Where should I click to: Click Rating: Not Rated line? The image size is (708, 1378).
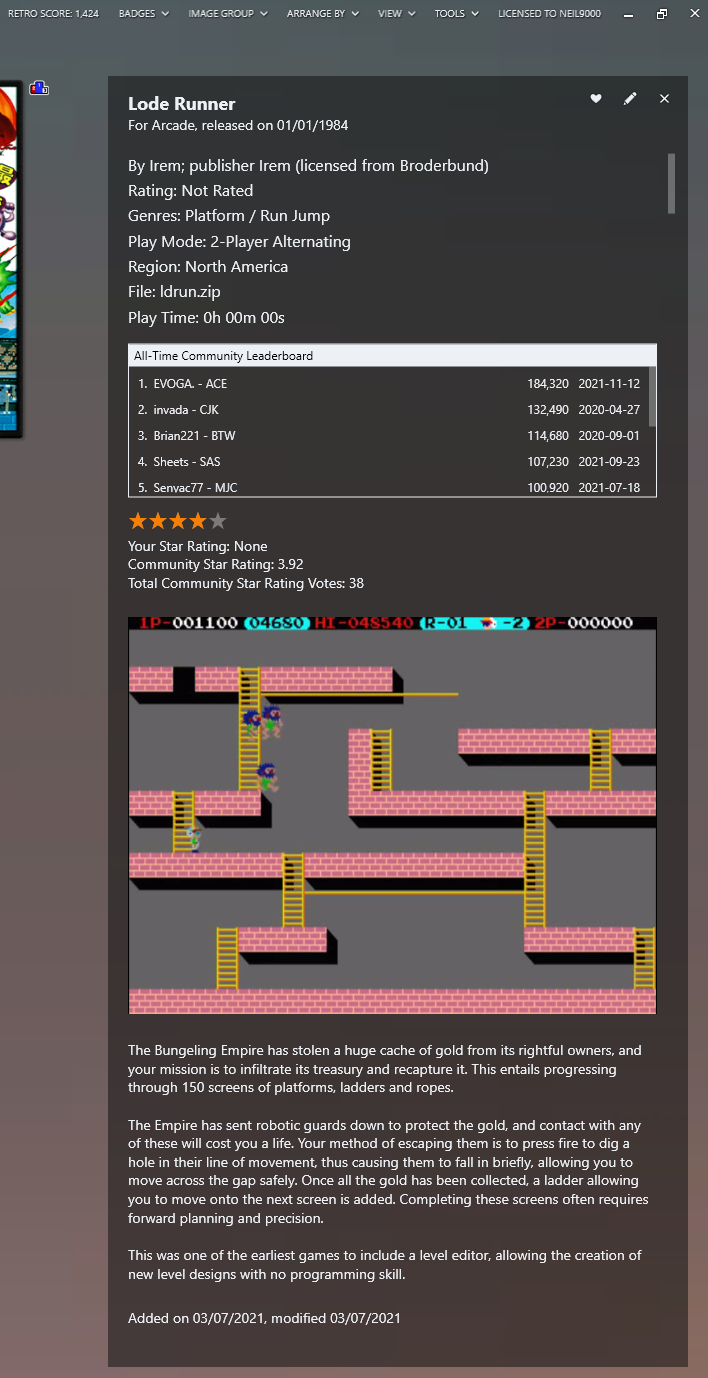[190, 191]
